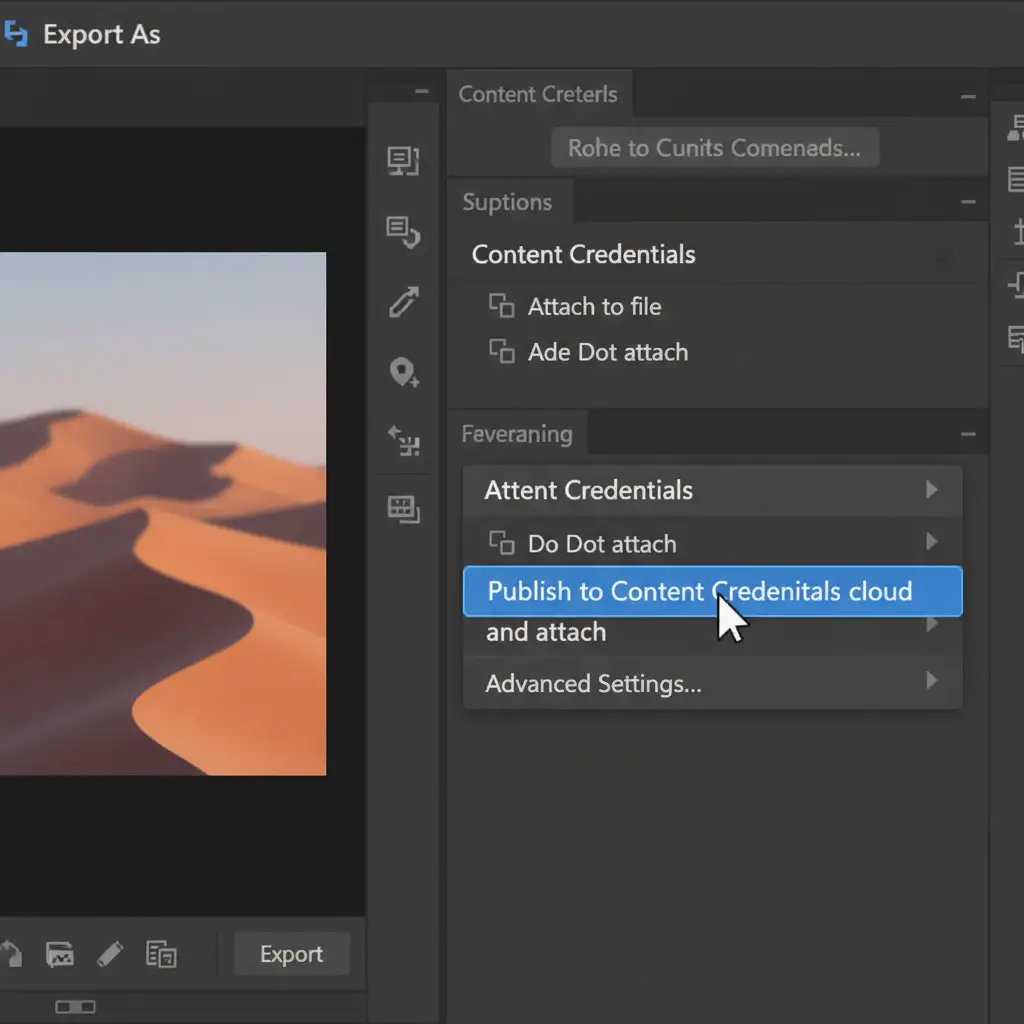Switch to the 'Content Creterls' tab
This screenshot has width=1024, height=1024.
click(x=538, y=95)
